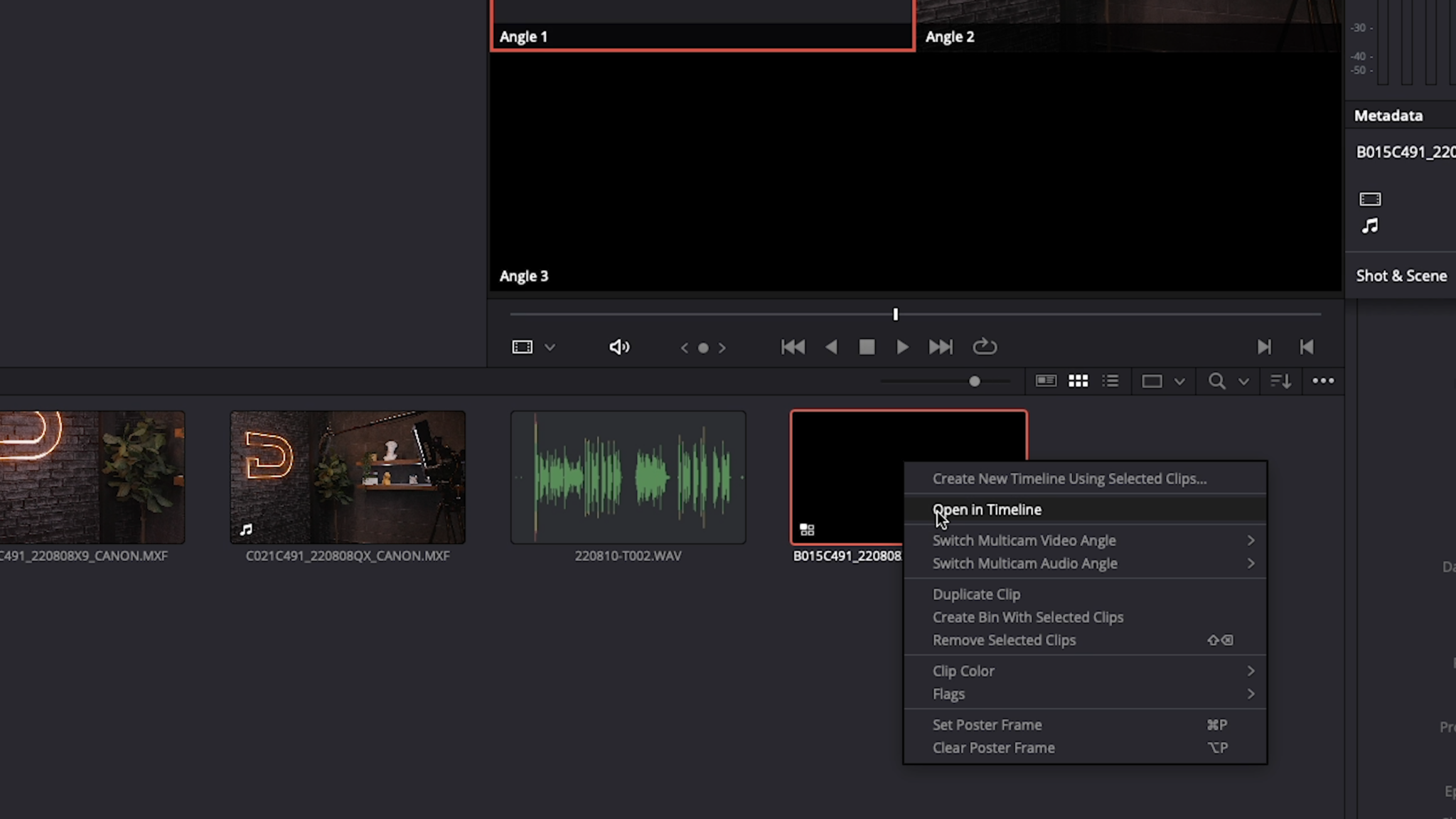Choose Open in Timeline menu entry
Viewport: 1456px width, 819px height.
(x=987, y=510)
